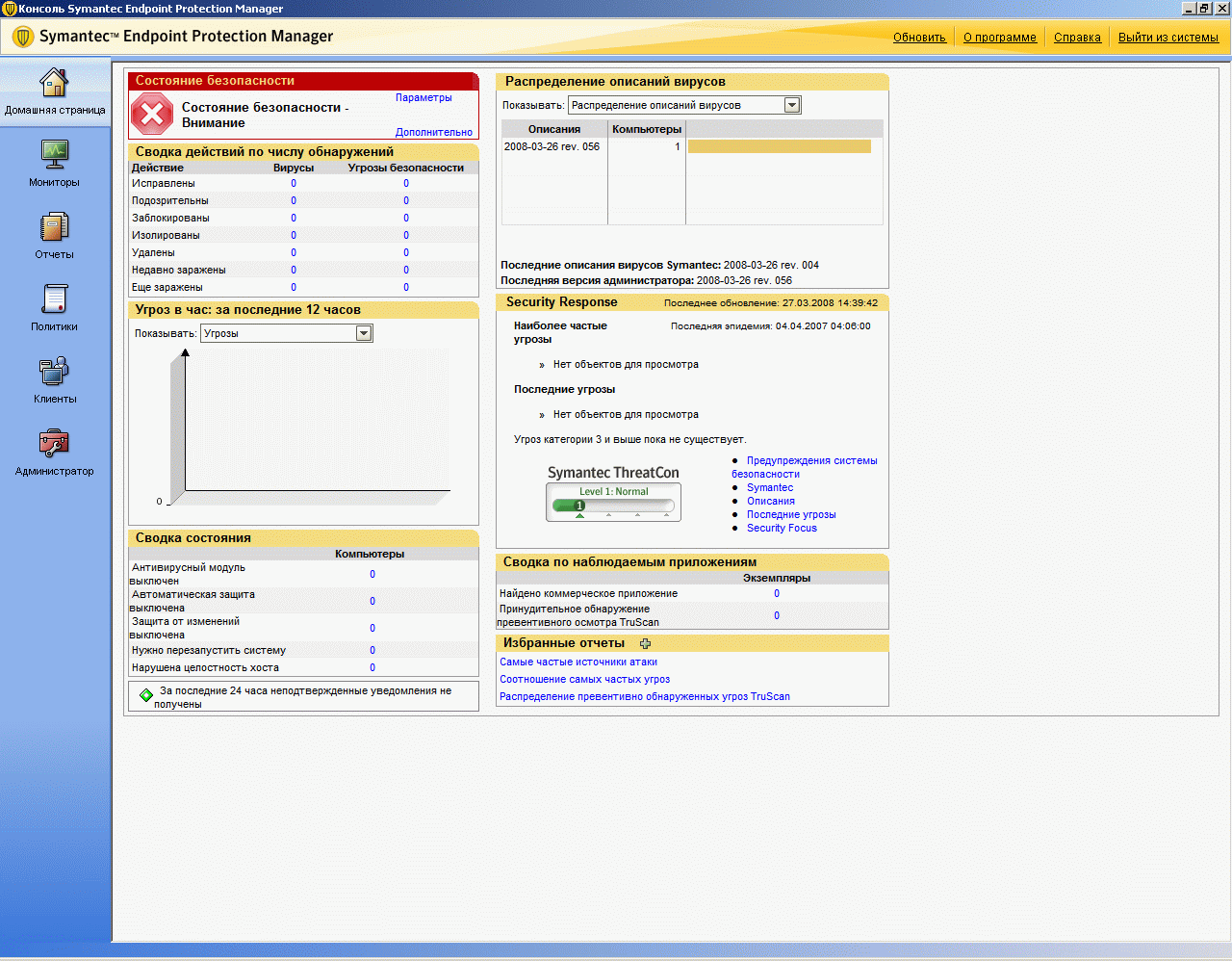The height and width of the screenshot is (961, 1232).
Task: Click the count for Нарушена целостность хоста
Action: click(372, 667)
